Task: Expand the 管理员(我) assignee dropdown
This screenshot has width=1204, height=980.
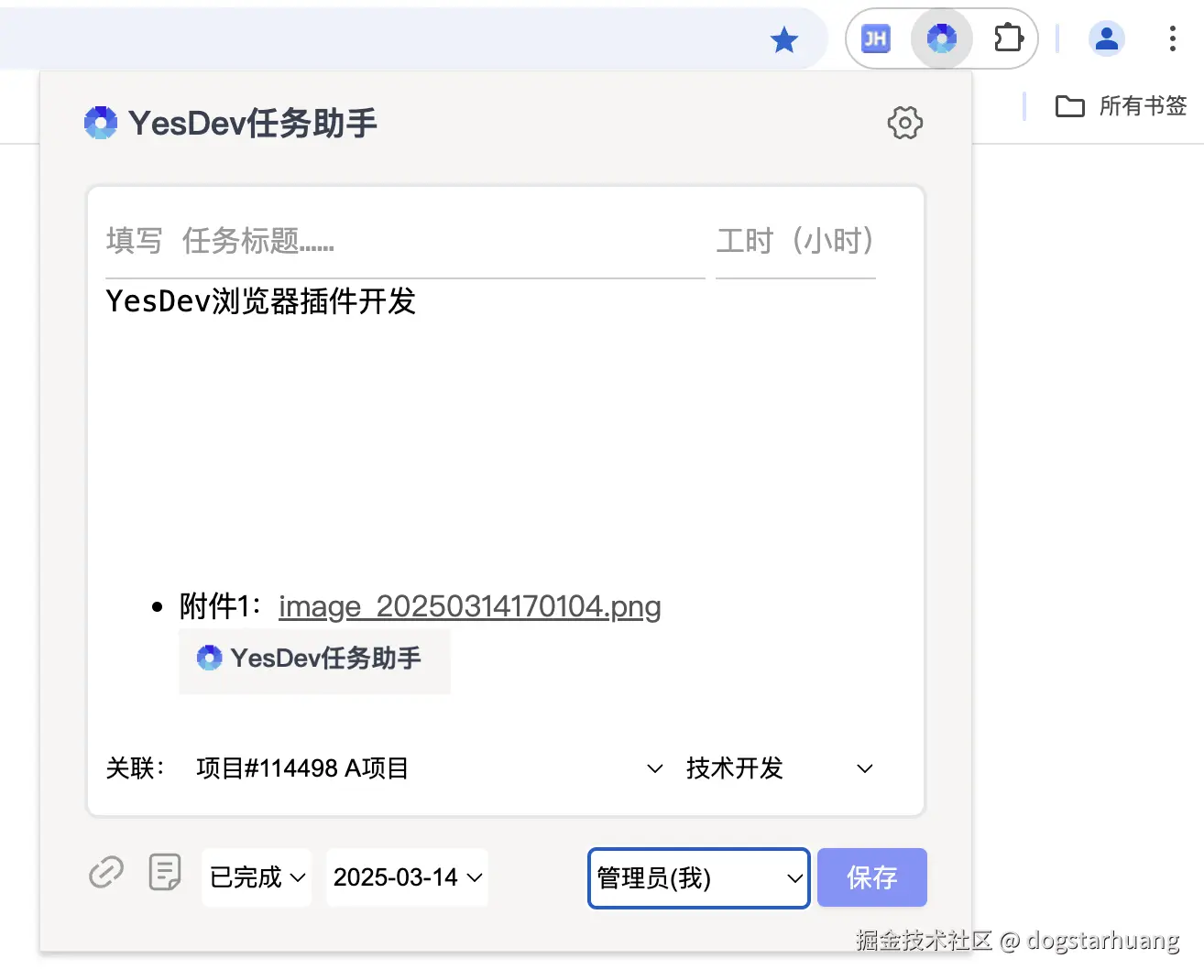Action: (698, 877)
